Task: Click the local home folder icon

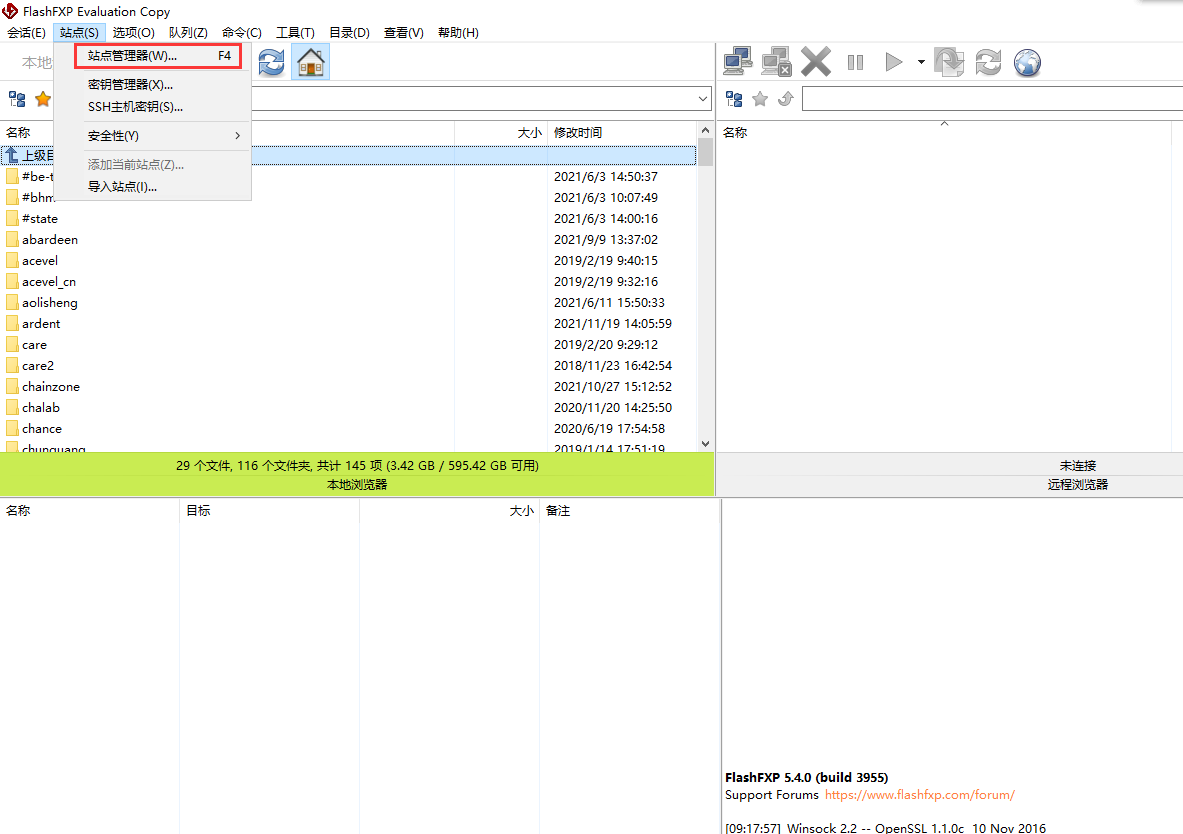Action: 311,63
